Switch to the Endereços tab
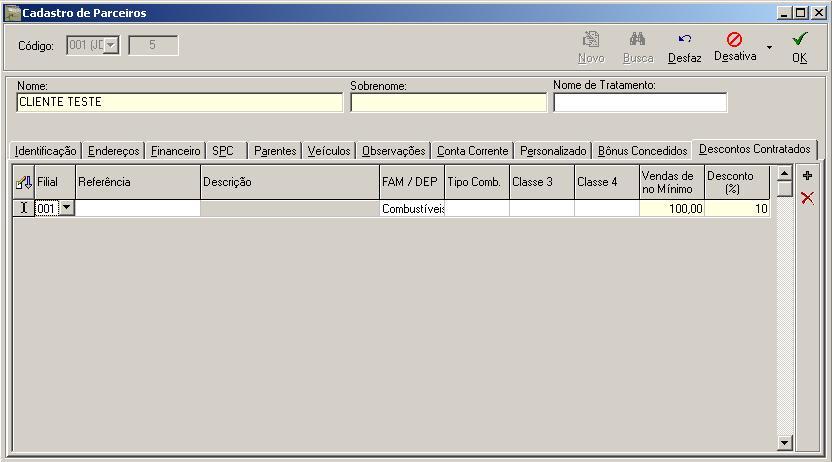 click(114, 151)
